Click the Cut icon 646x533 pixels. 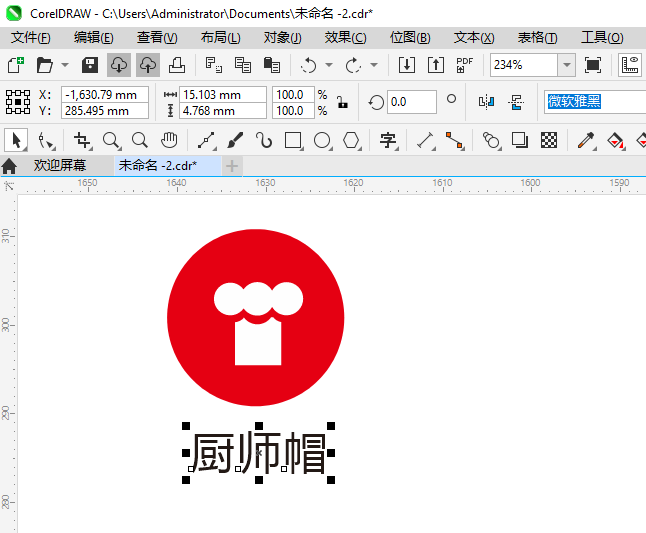point(213,65)
